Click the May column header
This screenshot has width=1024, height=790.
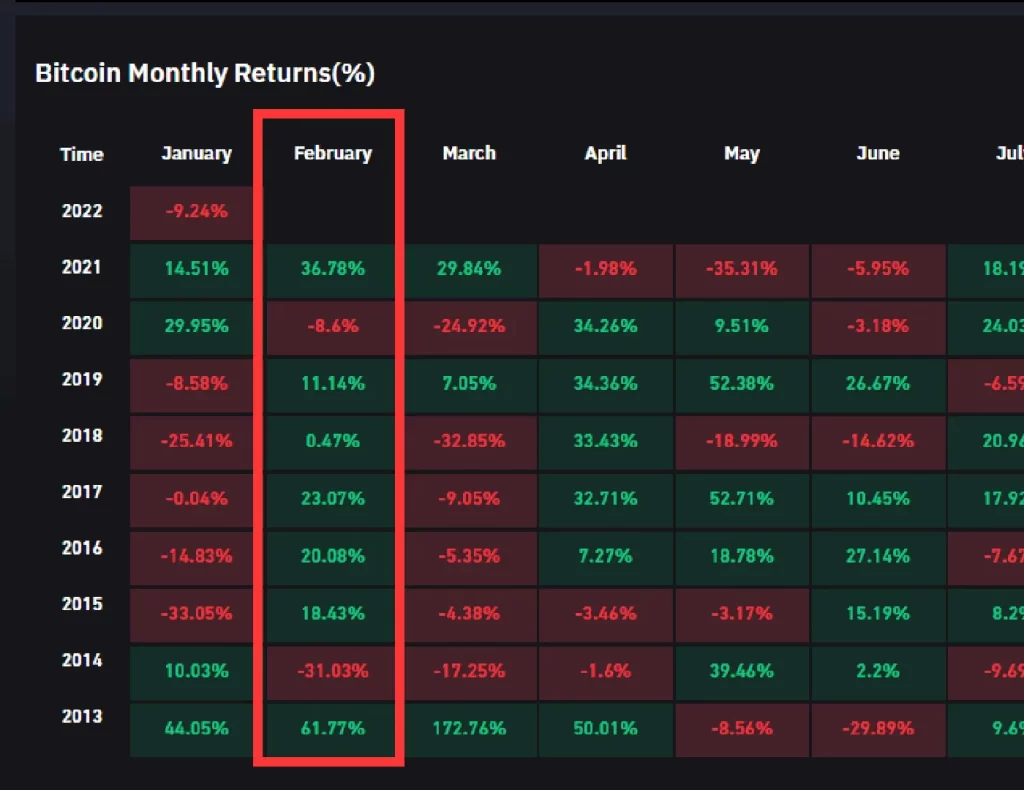[742, 153]
